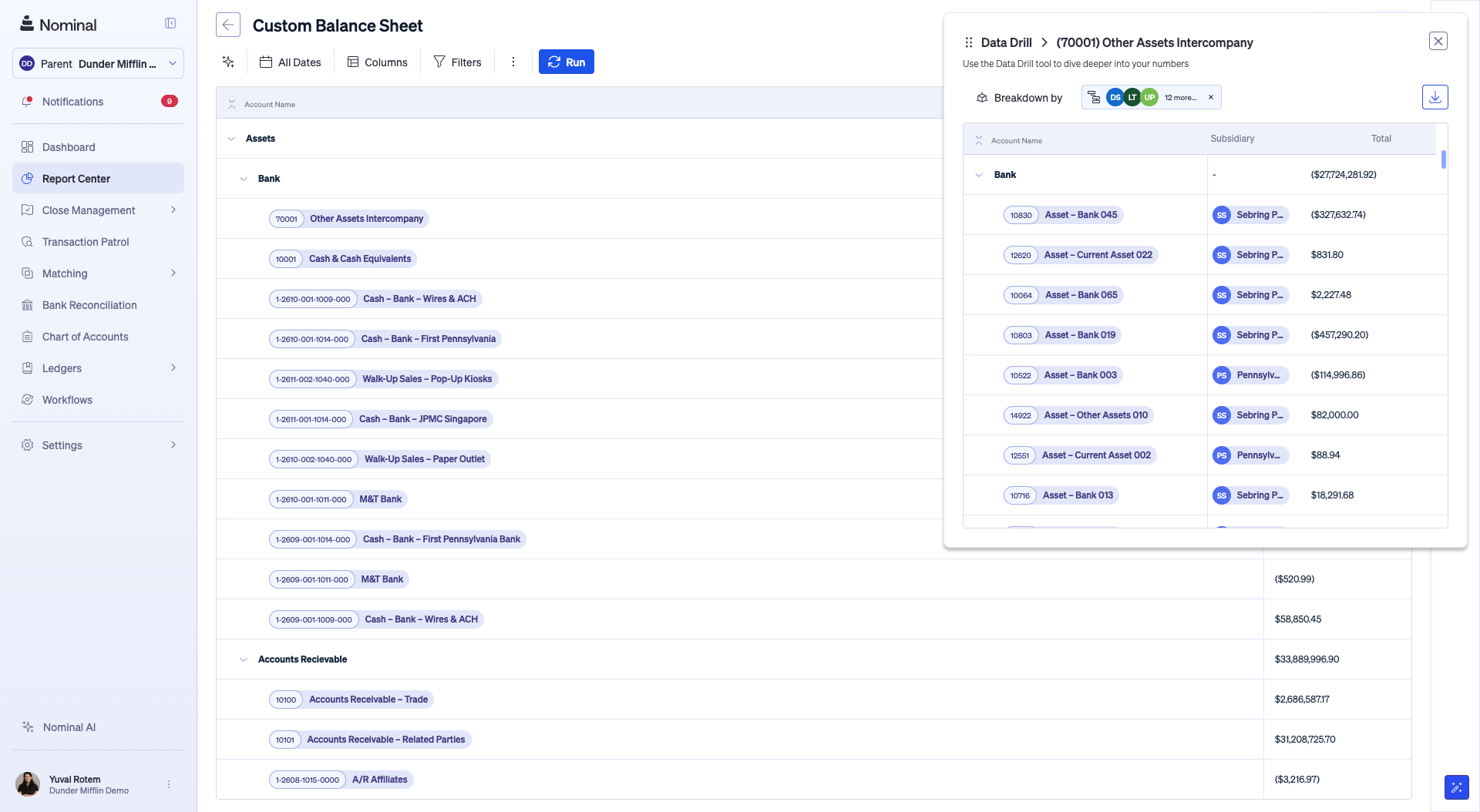The image size is (1480, 812).
Task: Go to Report Center
Action: click(76, 178)
